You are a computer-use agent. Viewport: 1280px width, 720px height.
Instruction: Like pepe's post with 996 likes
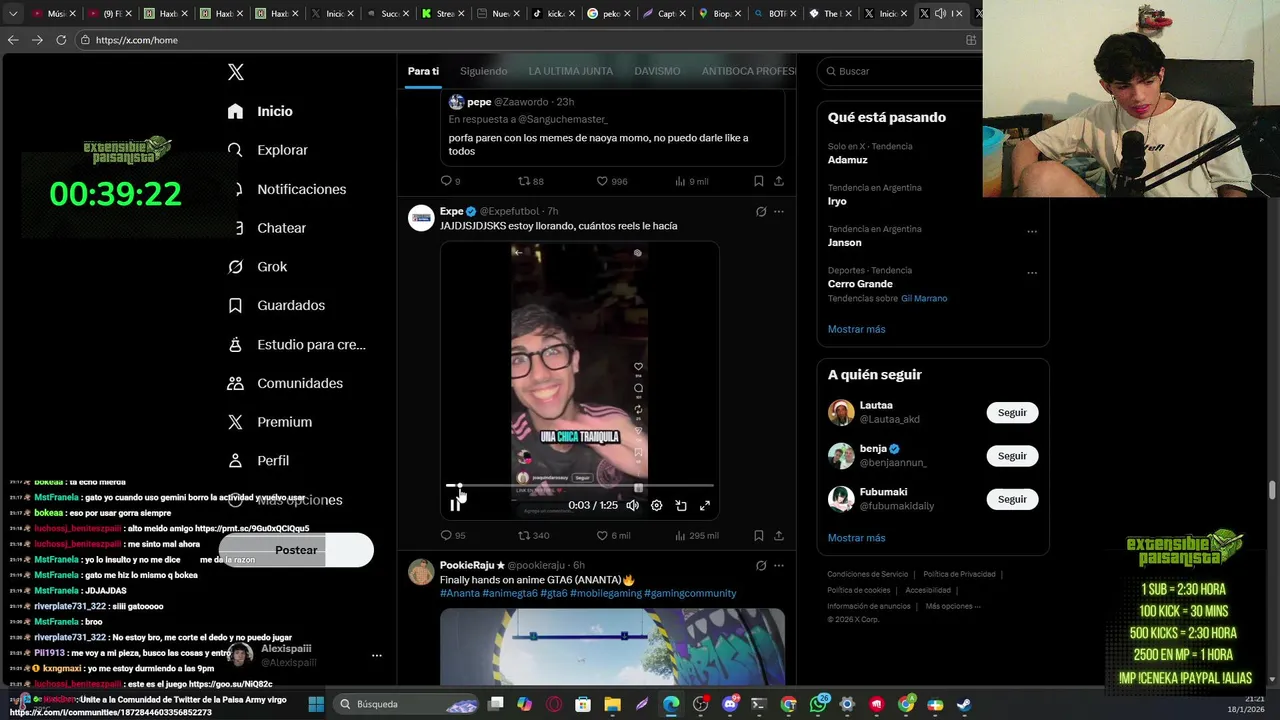coord(612,181)
